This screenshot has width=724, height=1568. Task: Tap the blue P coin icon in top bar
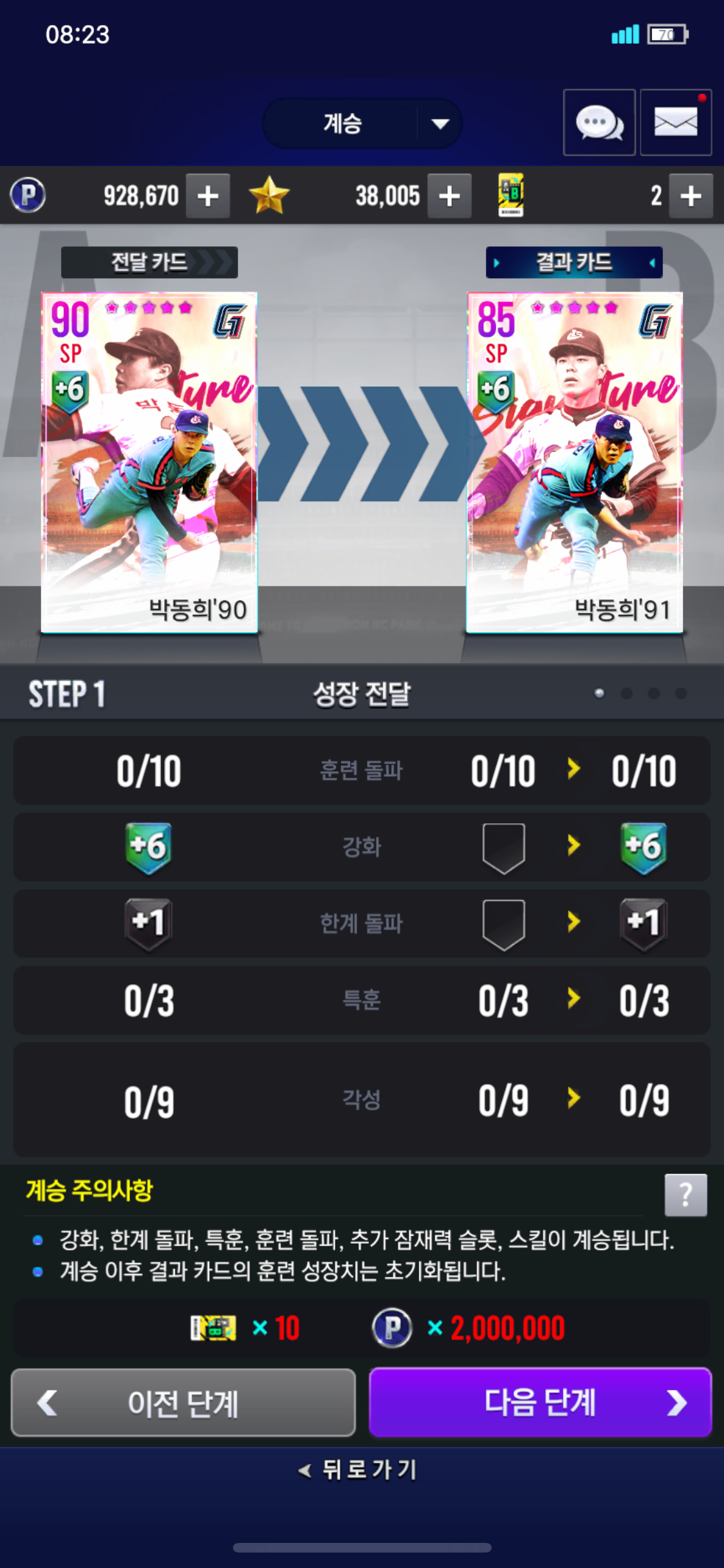tap(28, 195)
